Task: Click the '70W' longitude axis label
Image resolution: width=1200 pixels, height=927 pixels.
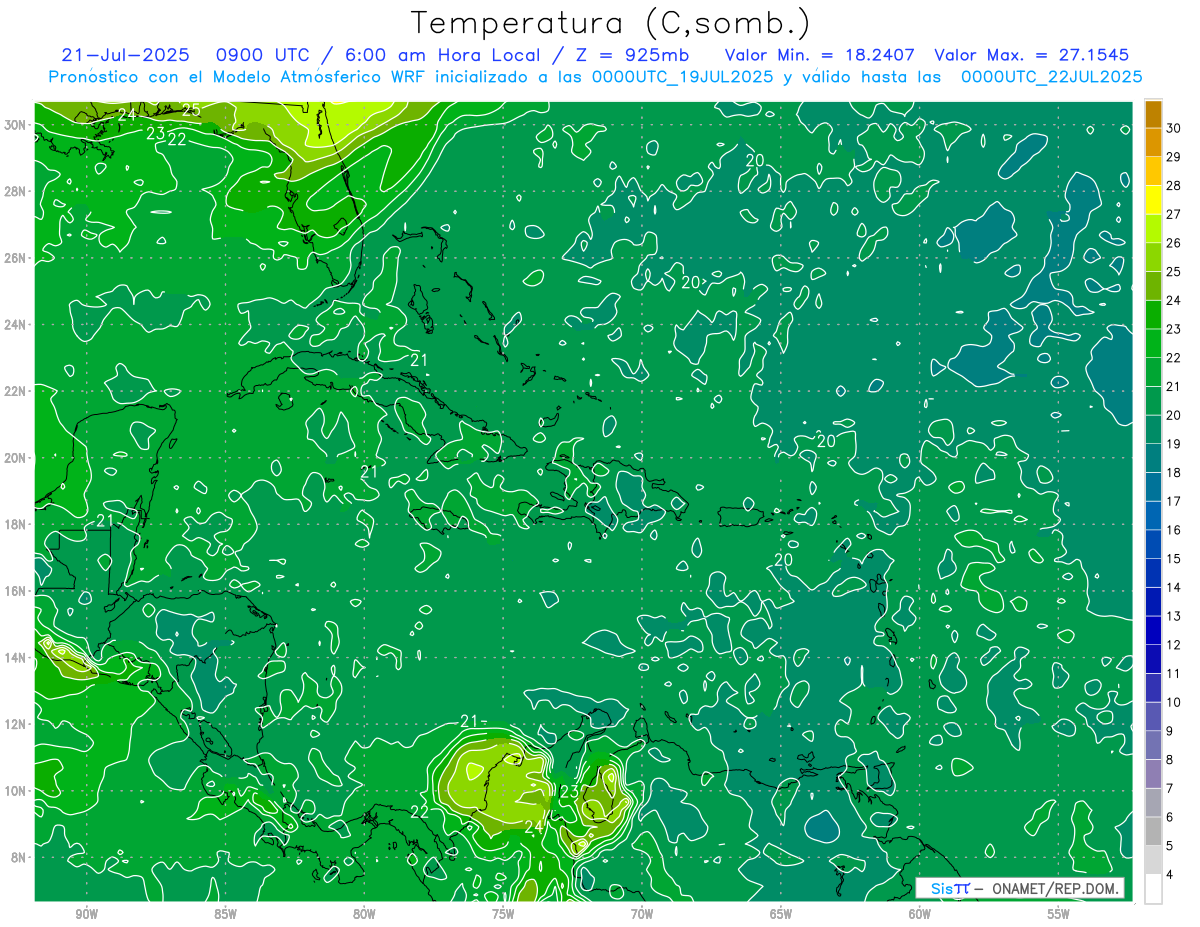Action: 642,914
